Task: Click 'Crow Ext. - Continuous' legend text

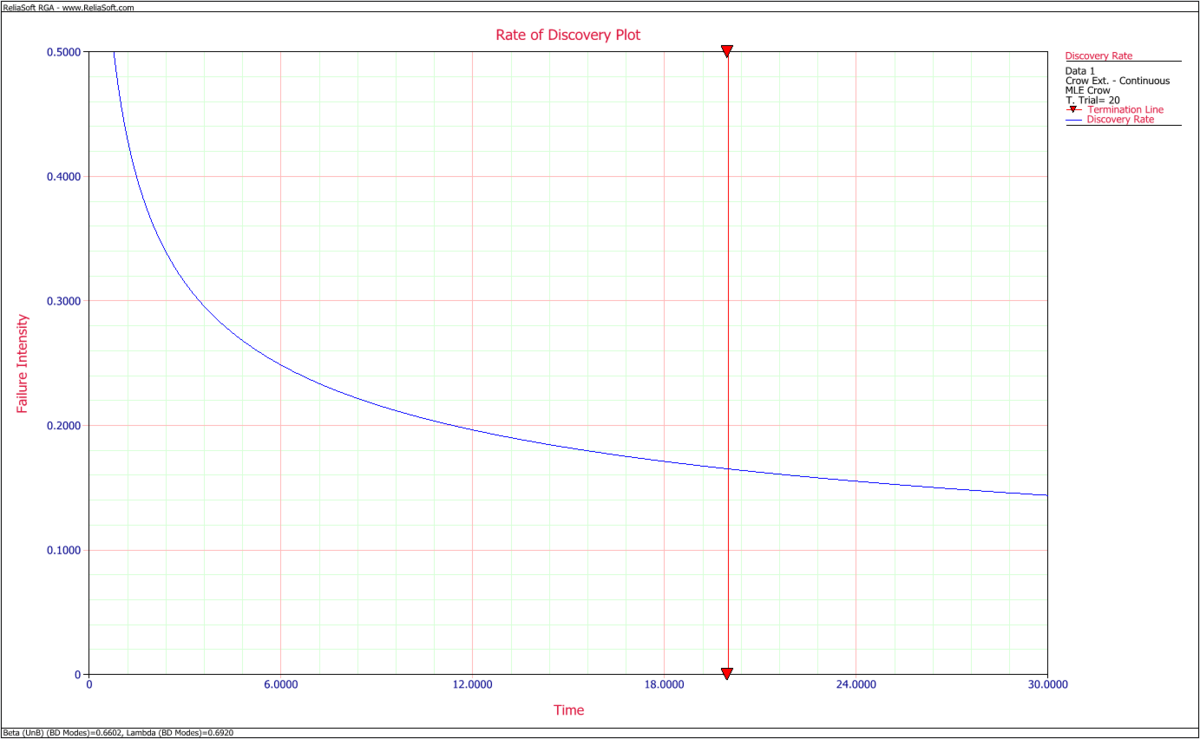Action: (1118, 80)
